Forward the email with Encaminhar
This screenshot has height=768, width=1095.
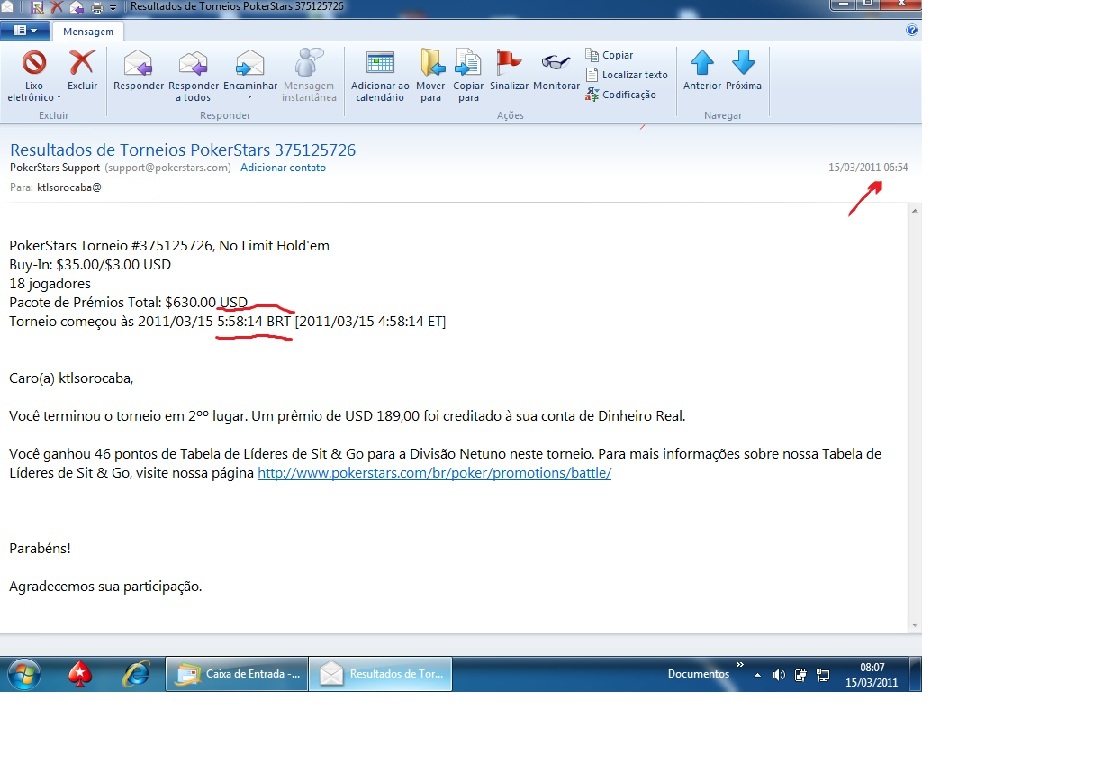[x=250, y=75]
